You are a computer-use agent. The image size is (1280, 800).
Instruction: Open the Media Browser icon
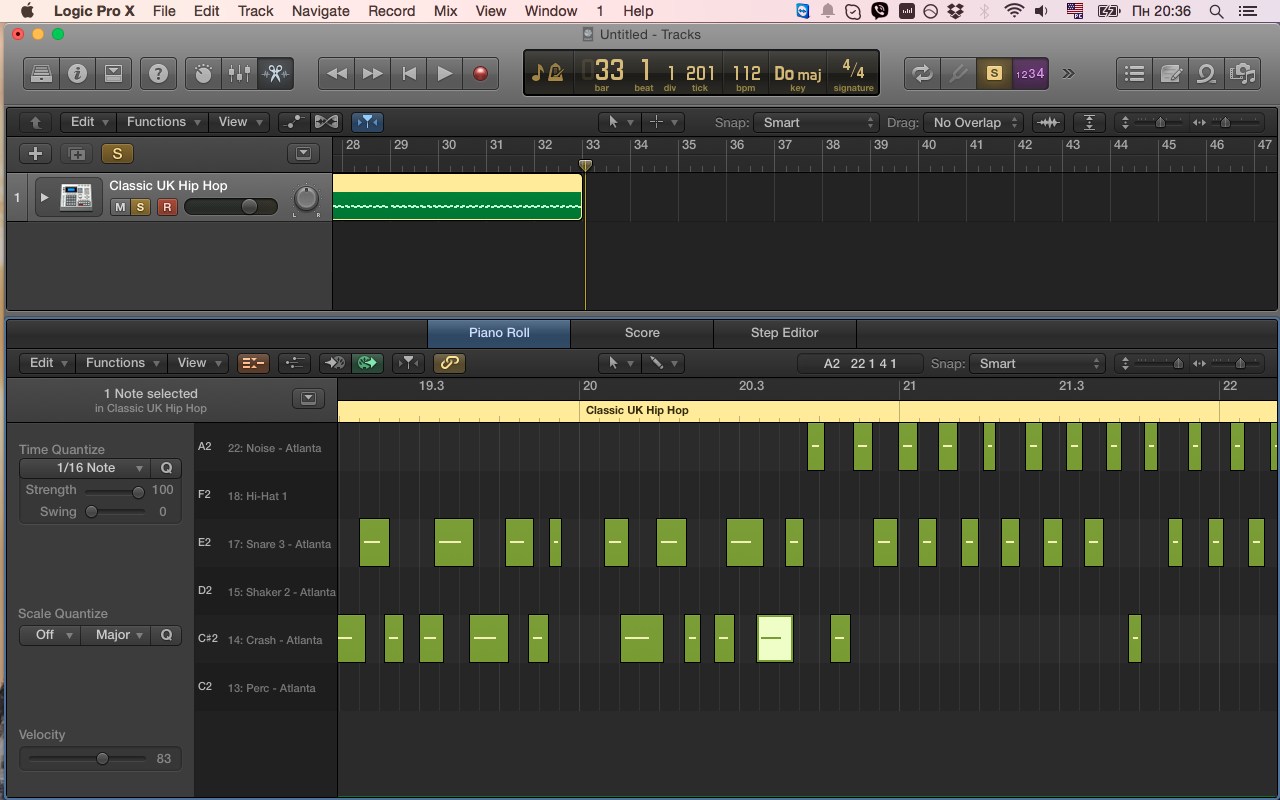(x=1241, y=73)
